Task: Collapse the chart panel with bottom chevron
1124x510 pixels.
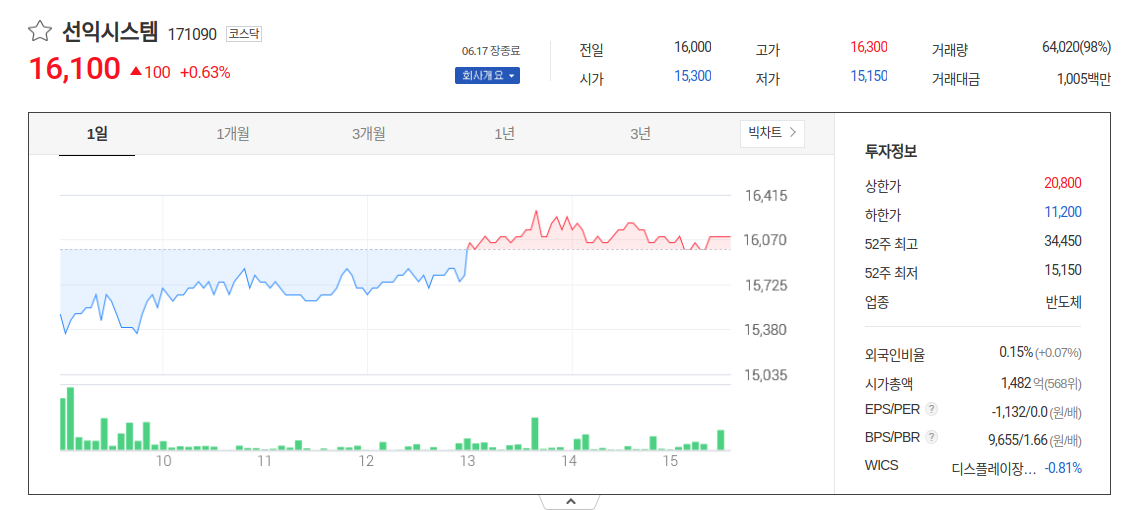Action: (x=571, y=501)
